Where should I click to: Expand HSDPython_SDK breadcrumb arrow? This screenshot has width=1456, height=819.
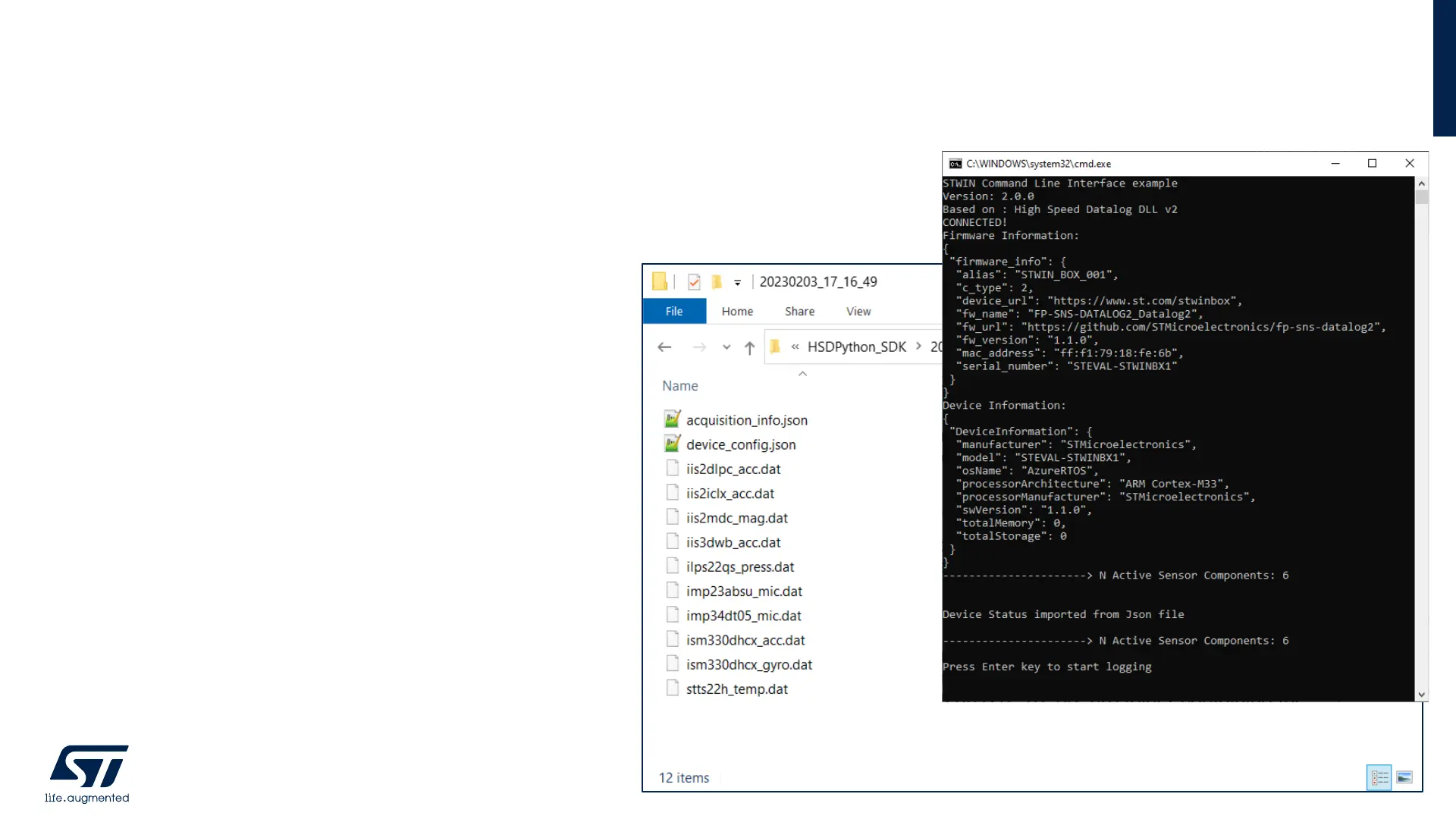tap(918, 346)
